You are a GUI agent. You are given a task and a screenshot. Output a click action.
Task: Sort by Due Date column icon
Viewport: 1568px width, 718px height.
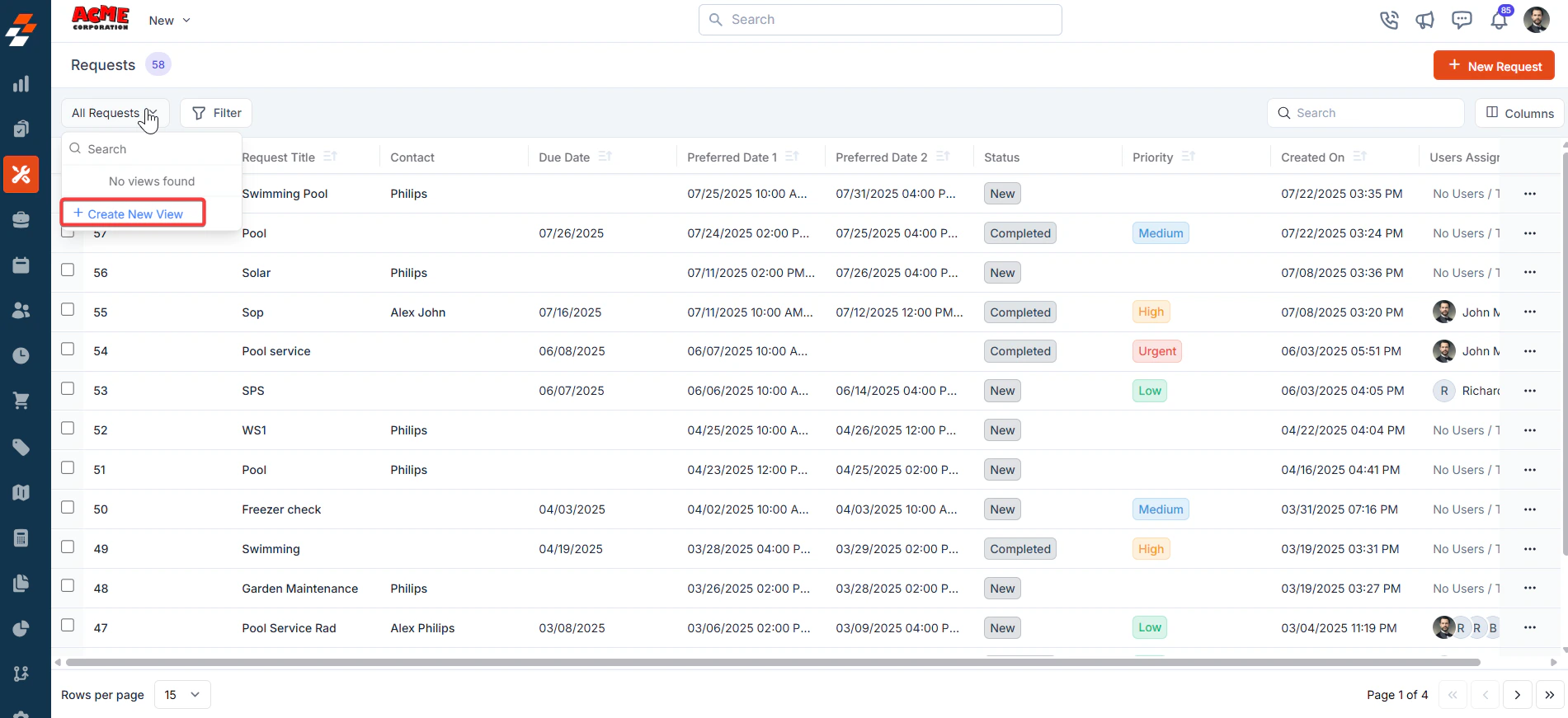(x=605, y=157)
